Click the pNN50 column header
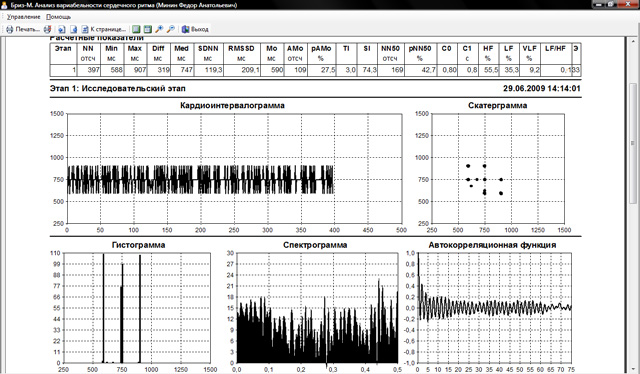The width and height of the screenshot is (640, 374). pos(420,49)
